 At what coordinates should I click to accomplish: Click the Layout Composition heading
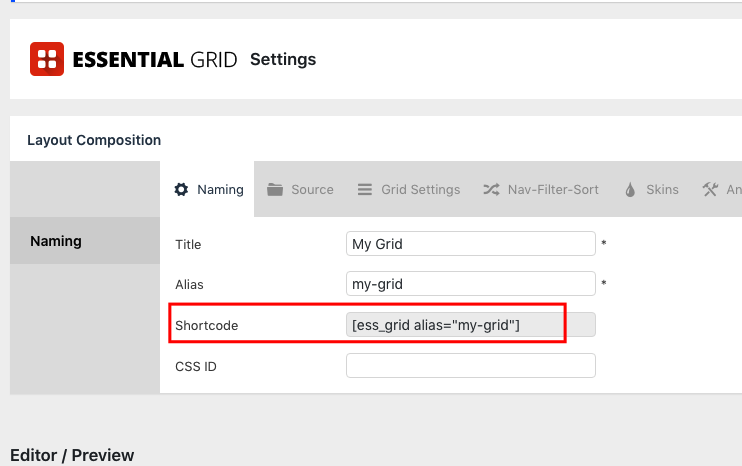94,140
